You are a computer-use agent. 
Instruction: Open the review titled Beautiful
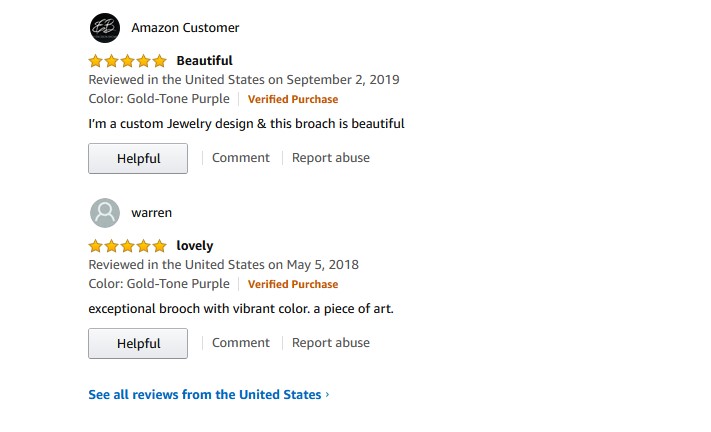click(x=204, y=61)
